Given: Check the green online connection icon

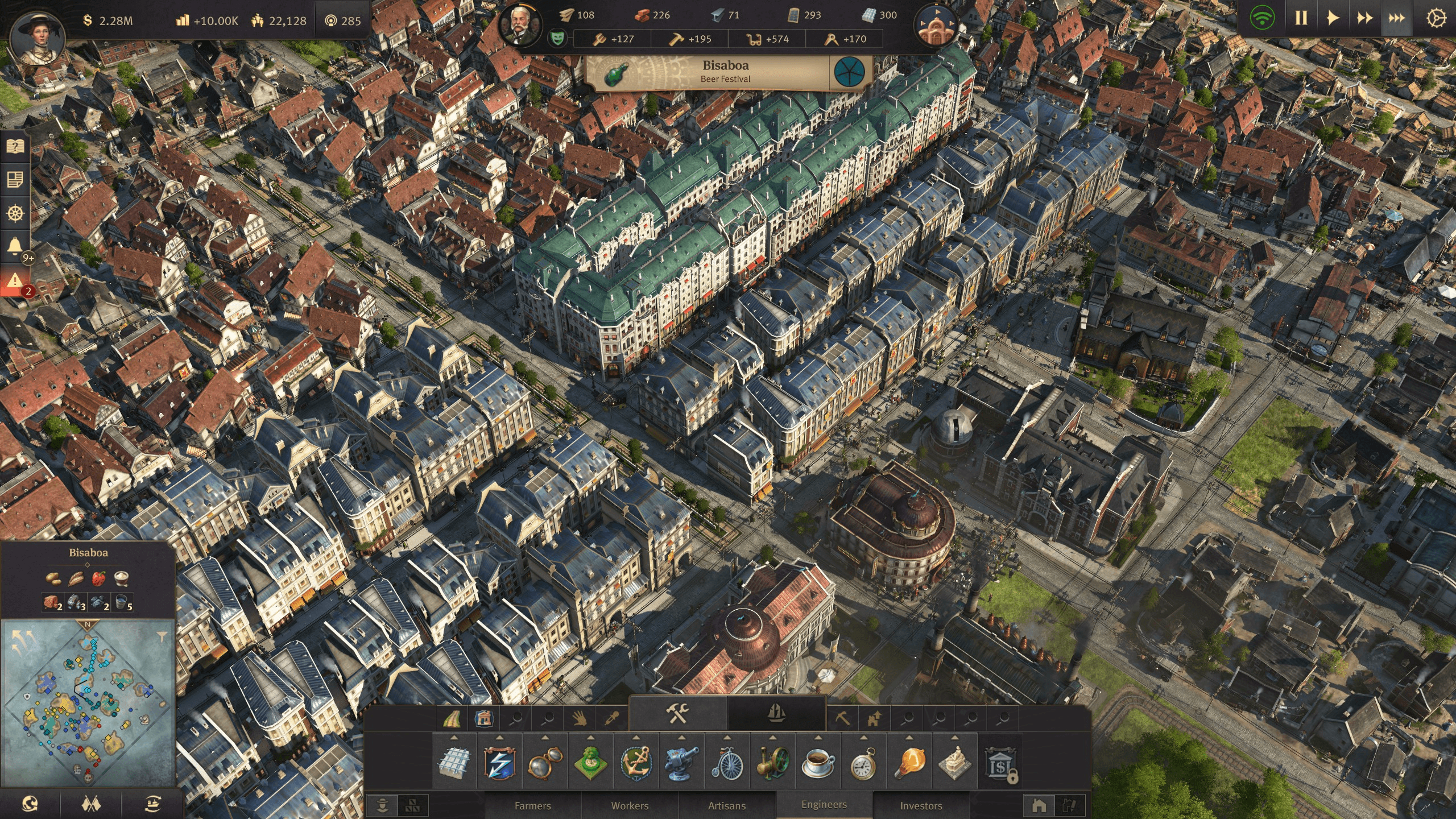Looking at the screenshot, I should click(1262, 18).
